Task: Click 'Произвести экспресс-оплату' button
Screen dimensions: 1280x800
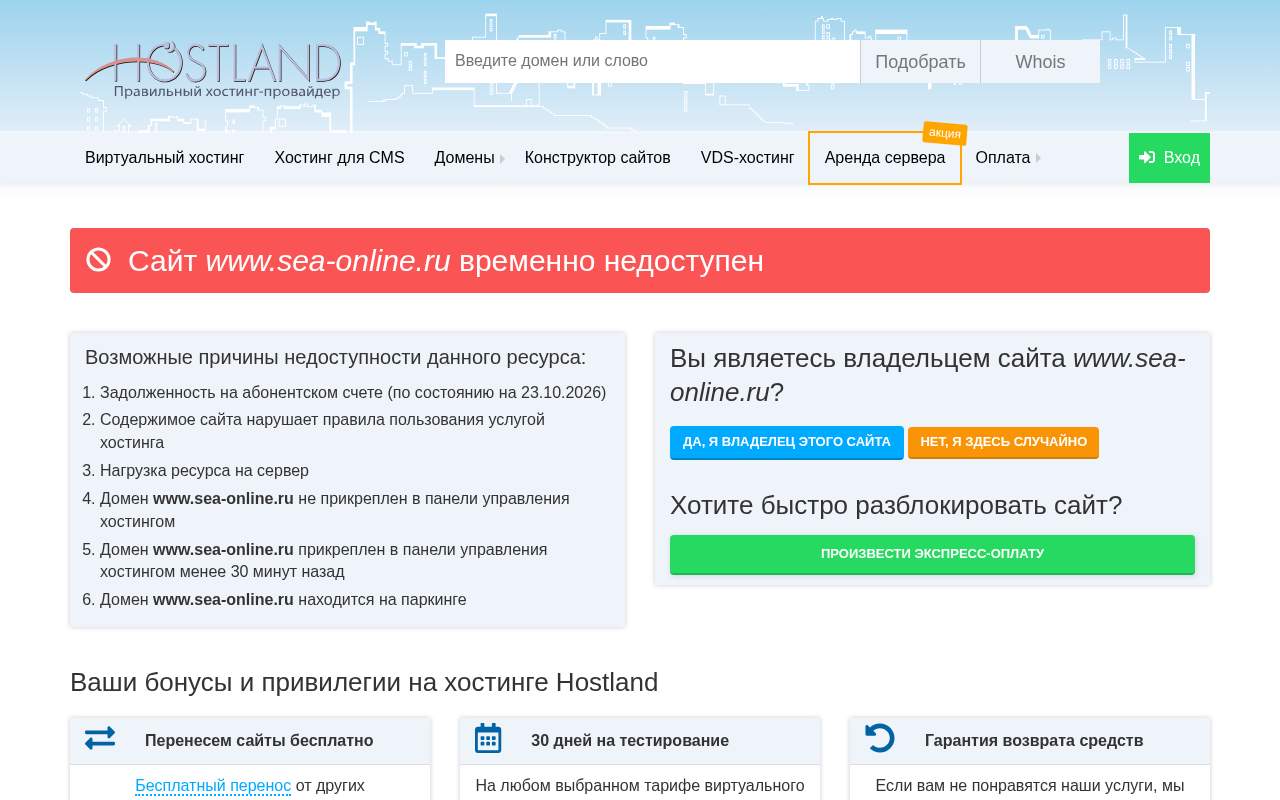Action: [932, 554]
